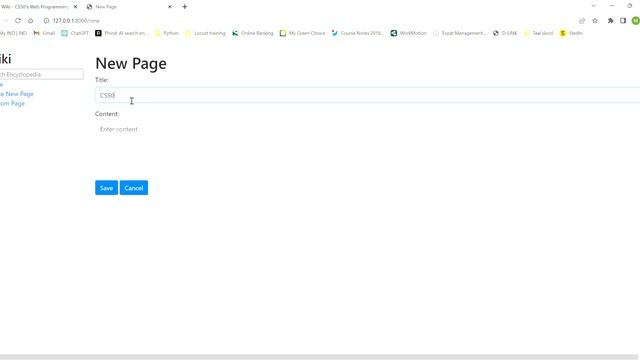Image resolution: width=640 pixels, height=360 pixels.
Task: Open the Stedin bookmark
Action: 571,33
